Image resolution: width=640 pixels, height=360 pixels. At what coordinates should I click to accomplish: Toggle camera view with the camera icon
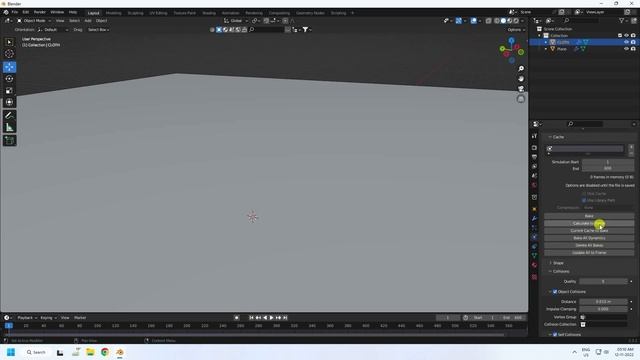tap(521, 89)
